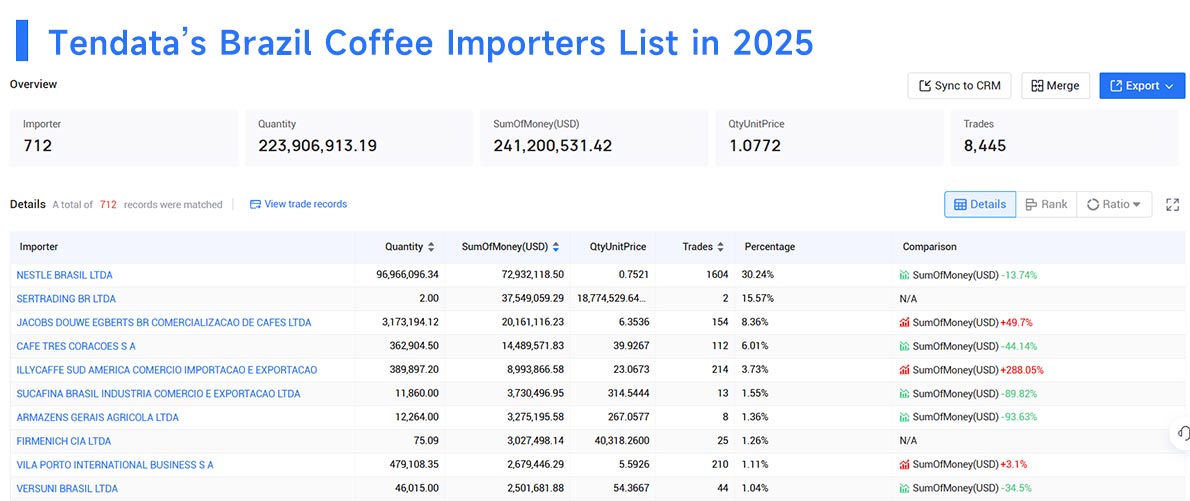
Task: Click the Importer overview card showing 712
Action: [124, 138]
